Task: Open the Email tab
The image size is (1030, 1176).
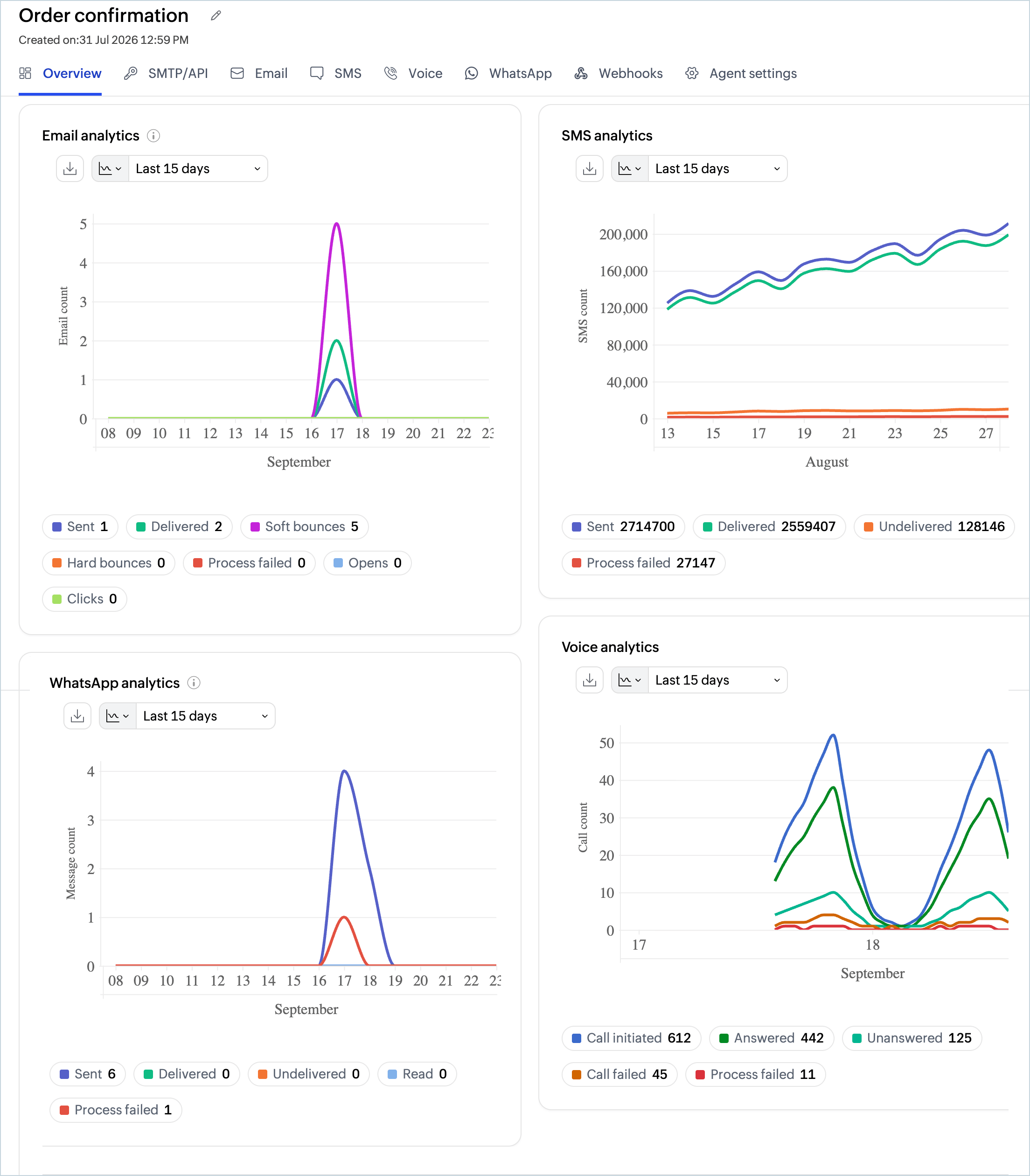Action: pyautogui.click(x=258, y=74)
